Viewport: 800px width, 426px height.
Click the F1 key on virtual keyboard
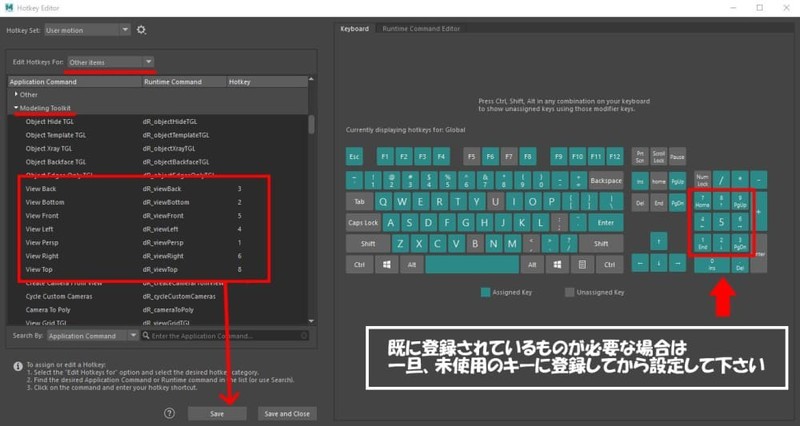click(x=385, y=157)
